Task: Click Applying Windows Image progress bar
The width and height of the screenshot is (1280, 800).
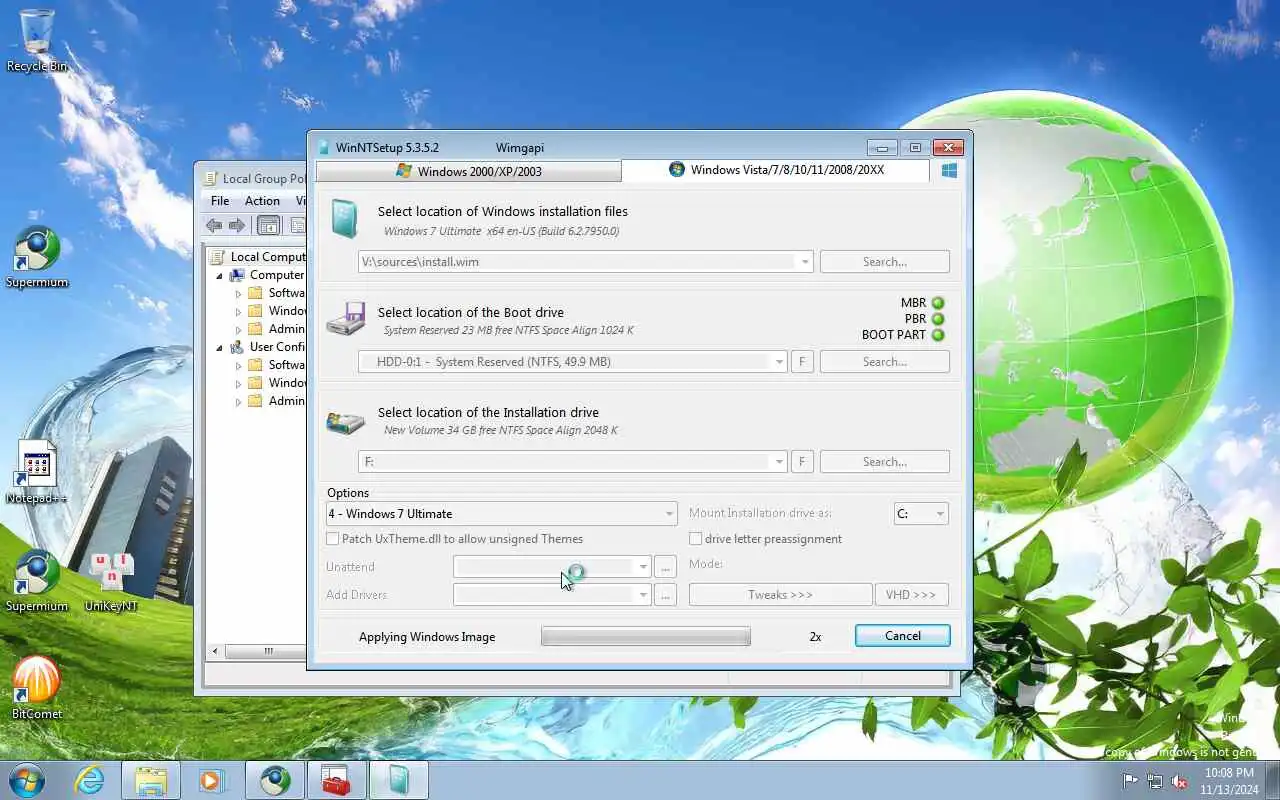Action: point(646,636)
